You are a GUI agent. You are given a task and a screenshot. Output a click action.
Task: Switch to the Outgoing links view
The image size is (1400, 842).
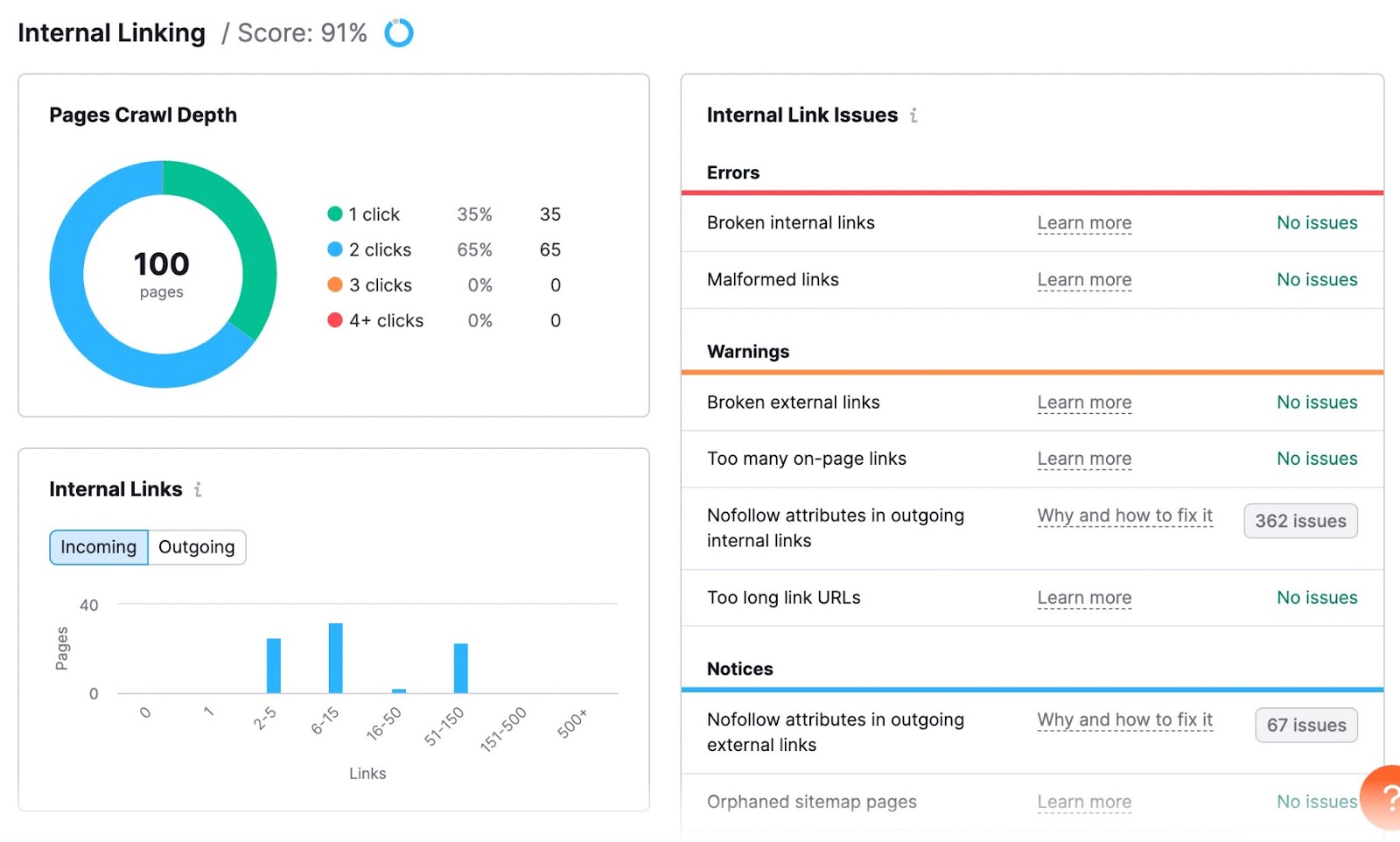pos(196,547)
